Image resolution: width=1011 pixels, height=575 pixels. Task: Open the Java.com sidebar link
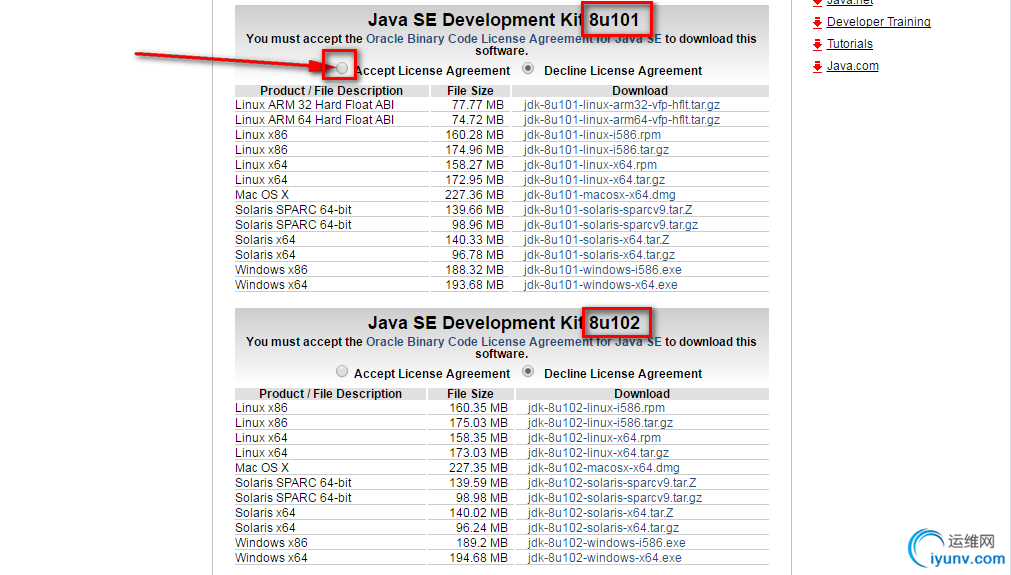852,66
